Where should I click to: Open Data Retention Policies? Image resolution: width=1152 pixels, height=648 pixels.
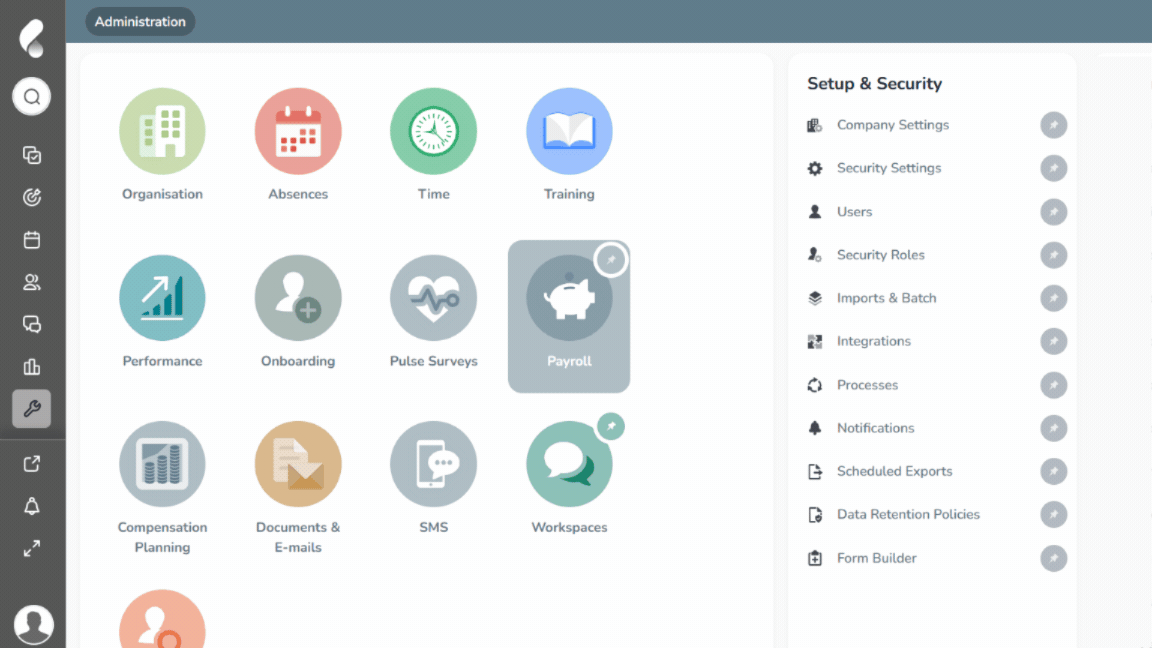click(x=908, y=514)
